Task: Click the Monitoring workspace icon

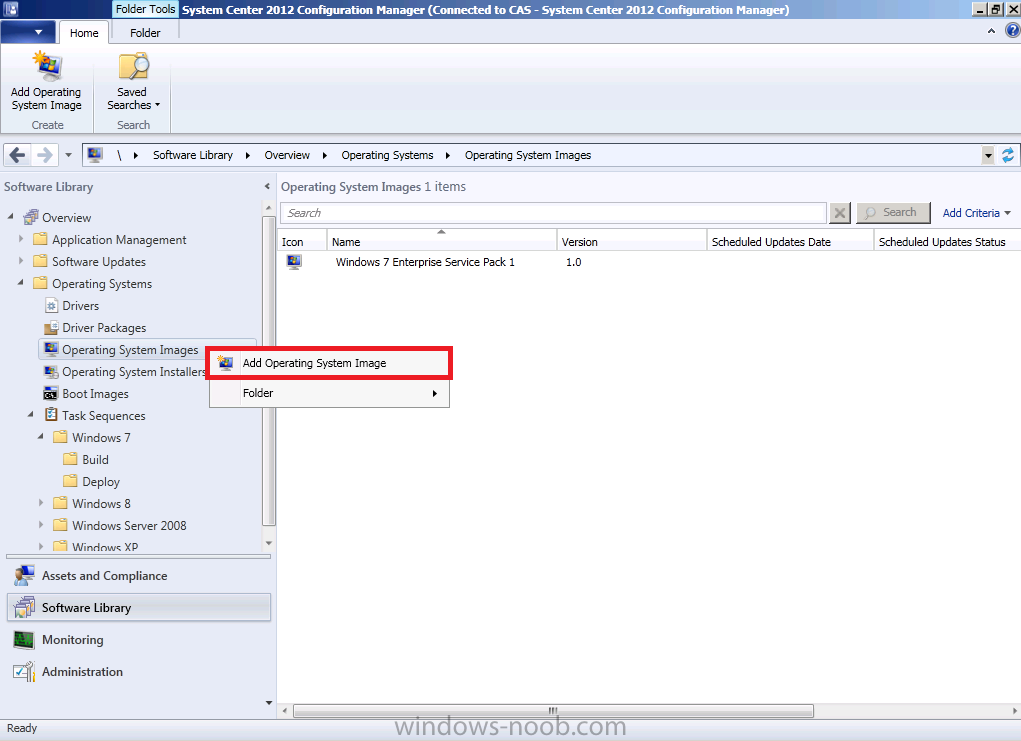Action: coord(24,639)
